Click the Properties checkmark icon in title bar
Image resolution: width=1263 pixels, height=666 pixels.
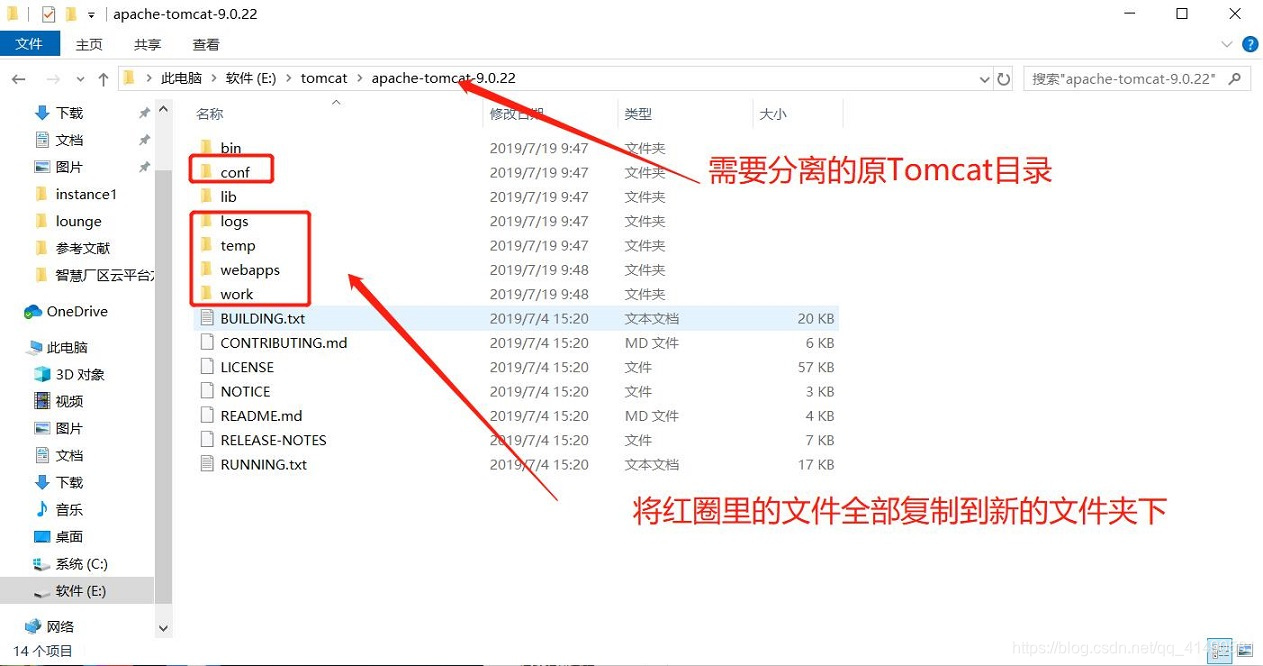pyautogui.click(x=48, y=14)
